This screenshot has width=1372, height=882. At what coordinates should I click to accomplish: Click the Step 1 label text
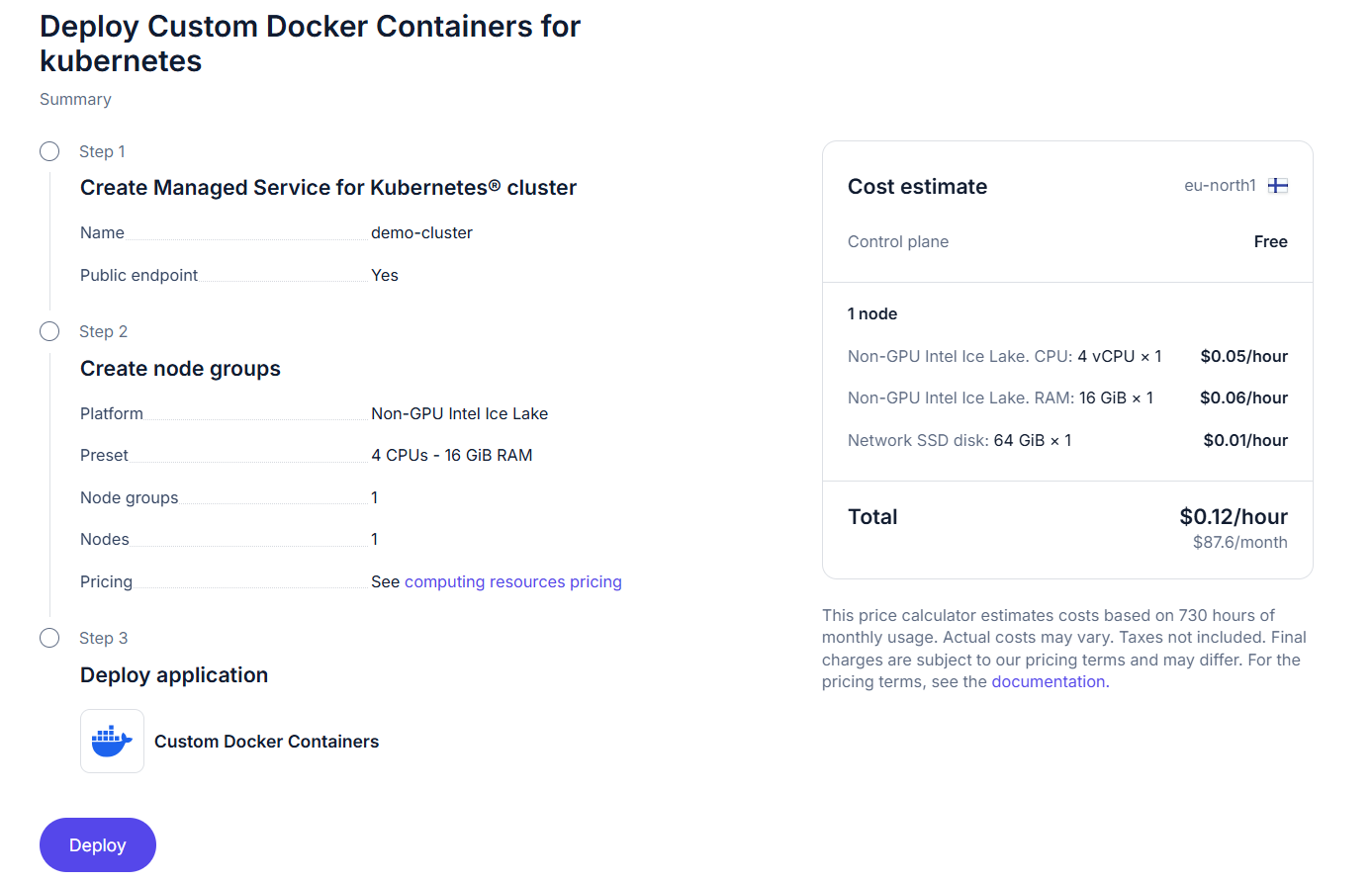point(102,151)
